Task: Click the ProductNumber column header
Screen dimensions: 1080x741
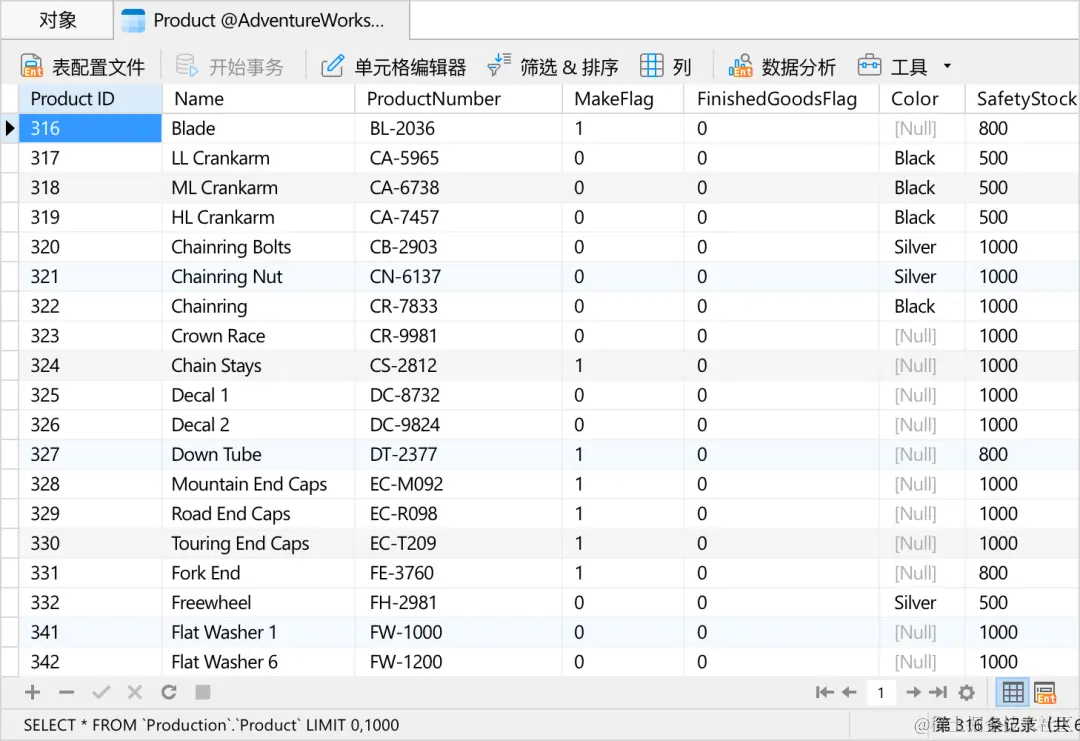Action: 459,98
